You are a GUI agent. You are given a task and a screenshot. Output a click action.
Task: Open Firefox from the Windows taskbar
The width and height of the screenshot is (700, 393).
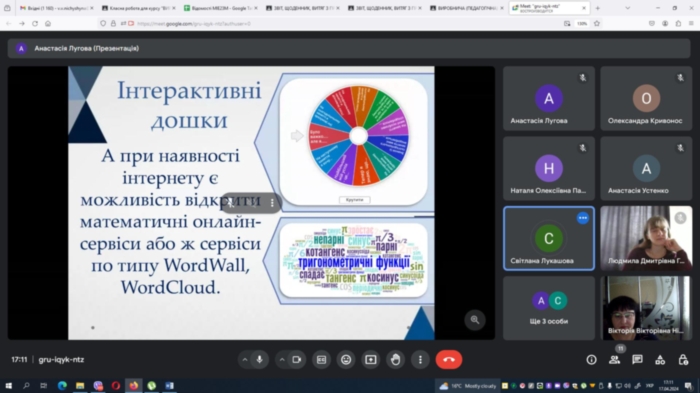(x=133, y=385)
